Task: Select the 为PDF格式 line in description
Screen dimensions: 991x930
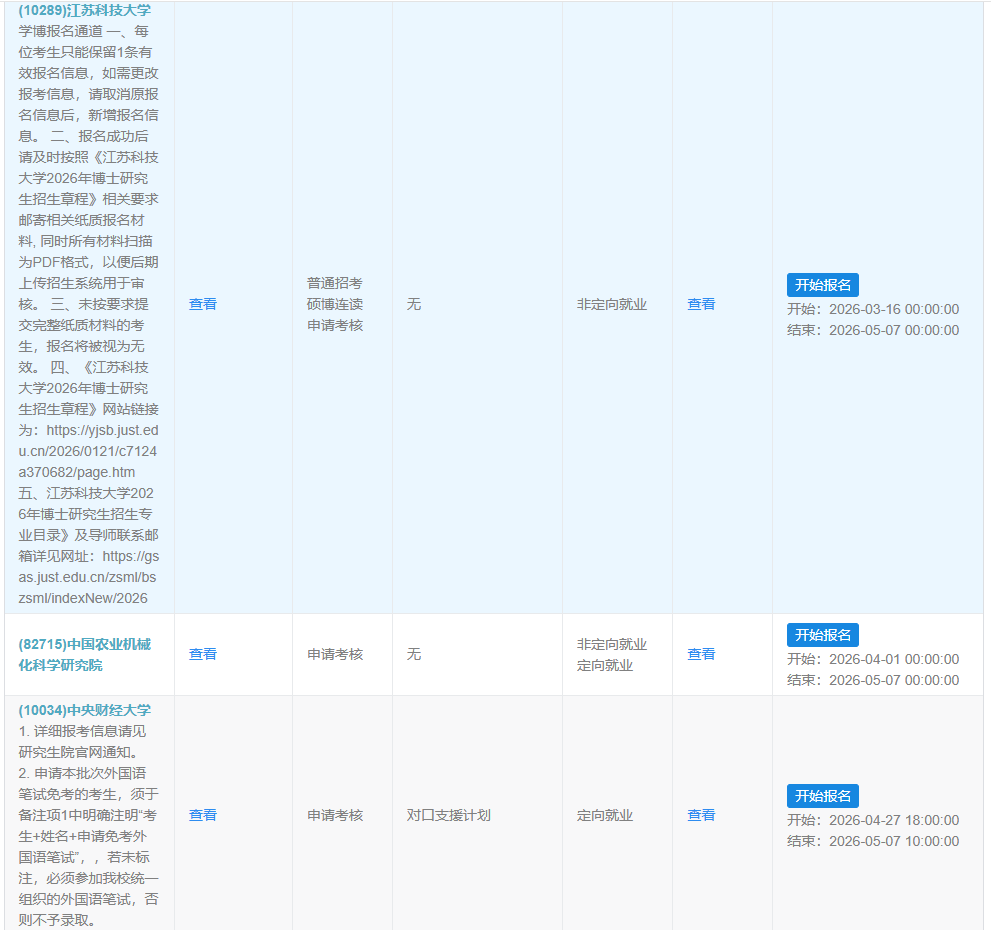Action: pyautogui.click(x=88, y=262)
